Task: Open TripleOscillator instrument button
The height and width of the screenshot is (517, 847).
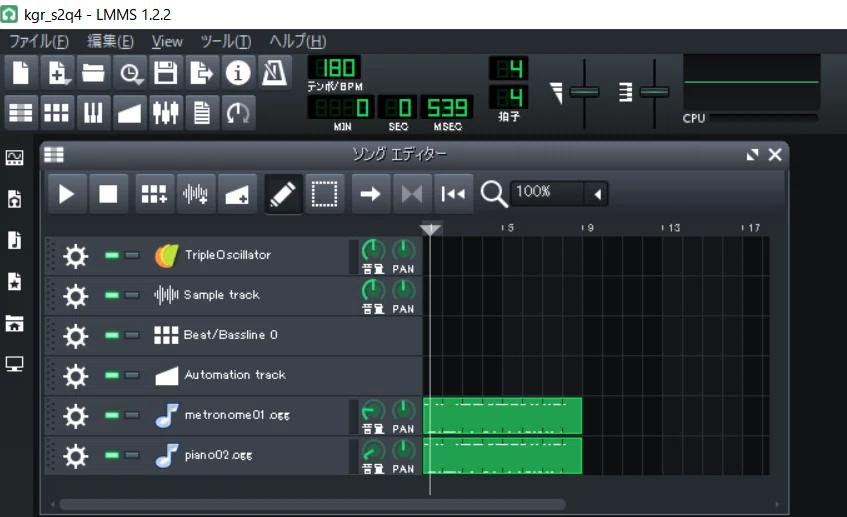Action: coord(248,255)
